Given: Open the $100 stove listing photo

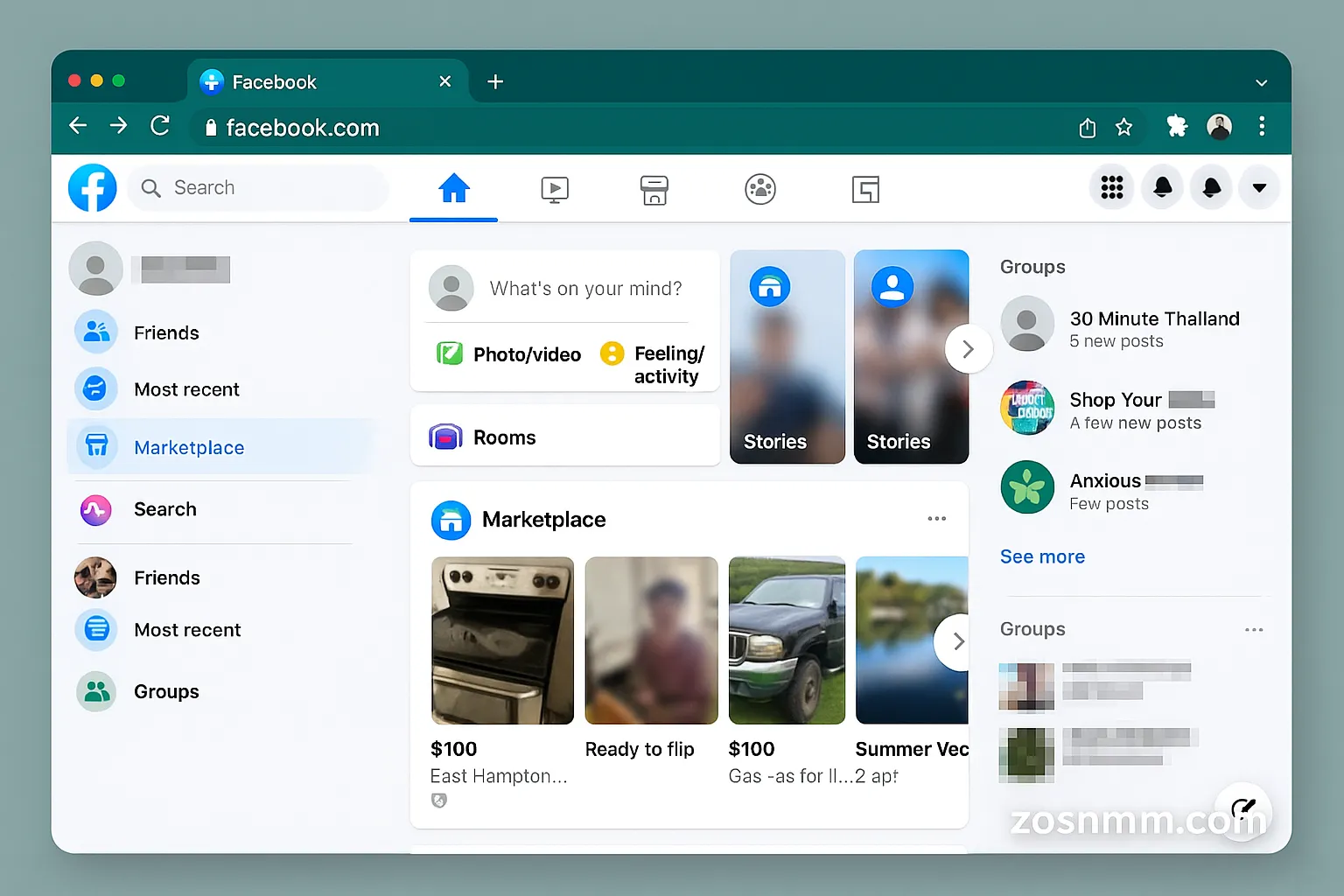Looking at the screenshot, I should [x=502, y=640].
